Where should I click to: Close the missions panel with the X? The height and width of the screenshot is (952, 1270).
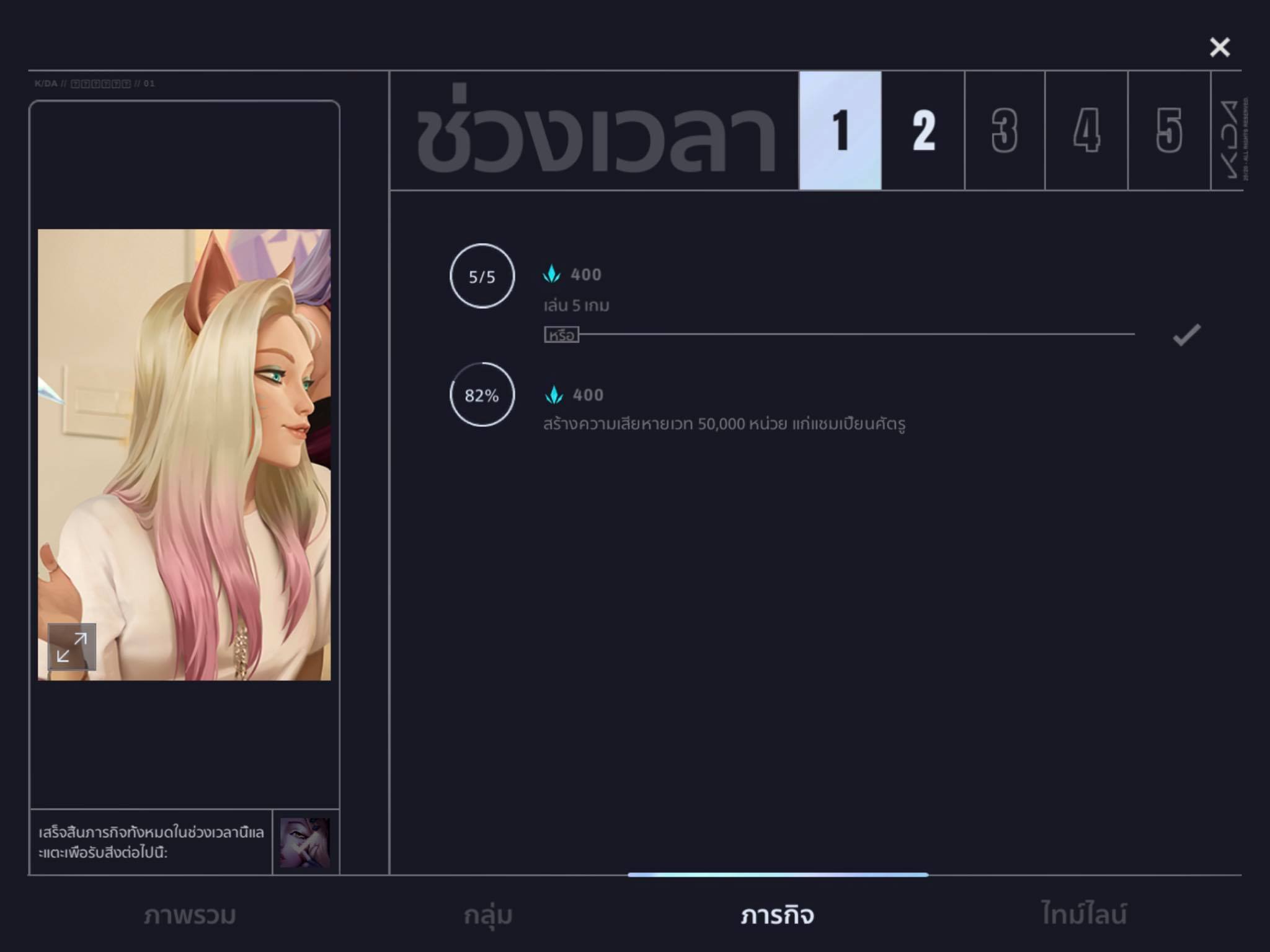[x=1219, y=47]
